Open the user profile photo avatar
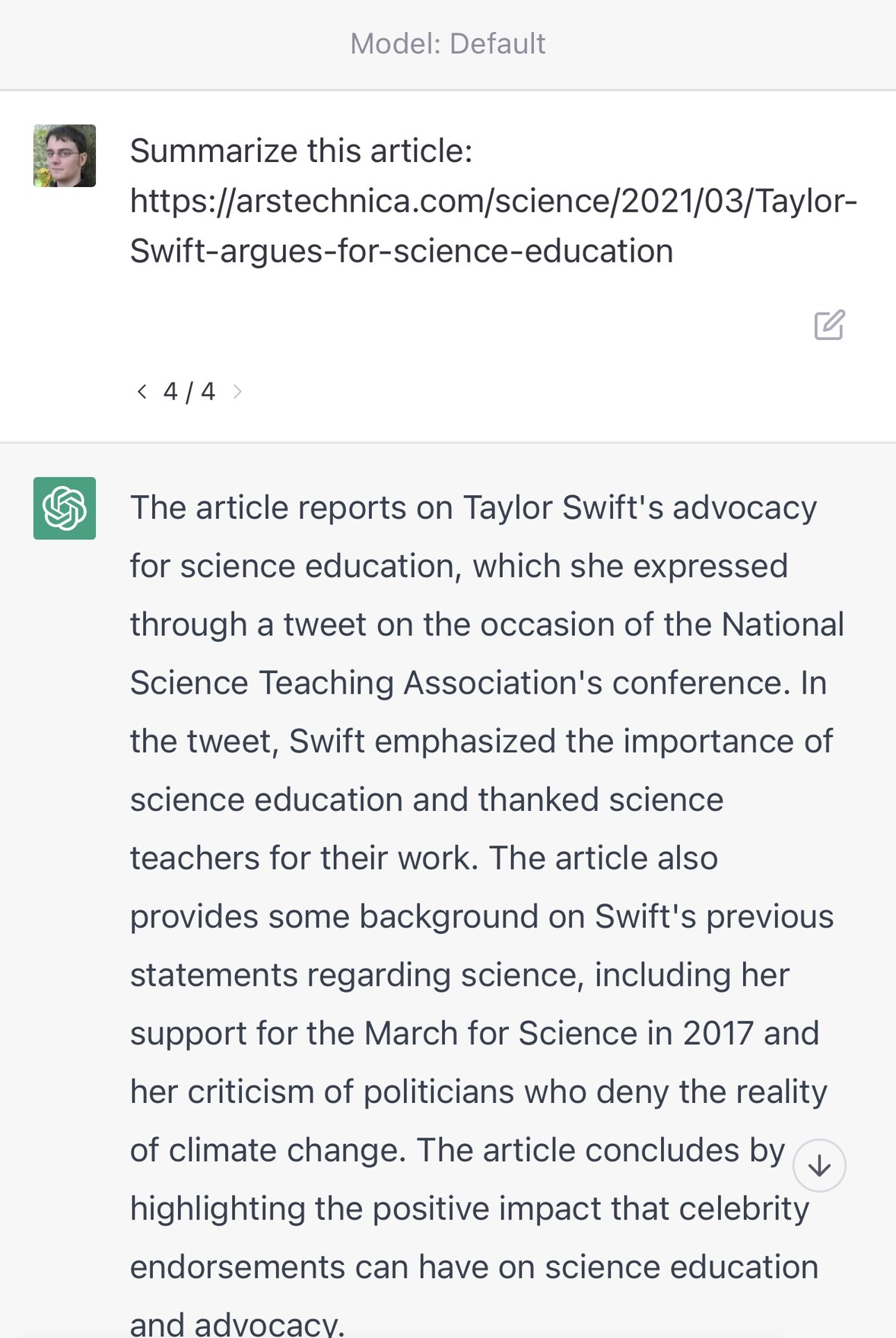This screenshot has width=896, height=1338. coord(65,156)
